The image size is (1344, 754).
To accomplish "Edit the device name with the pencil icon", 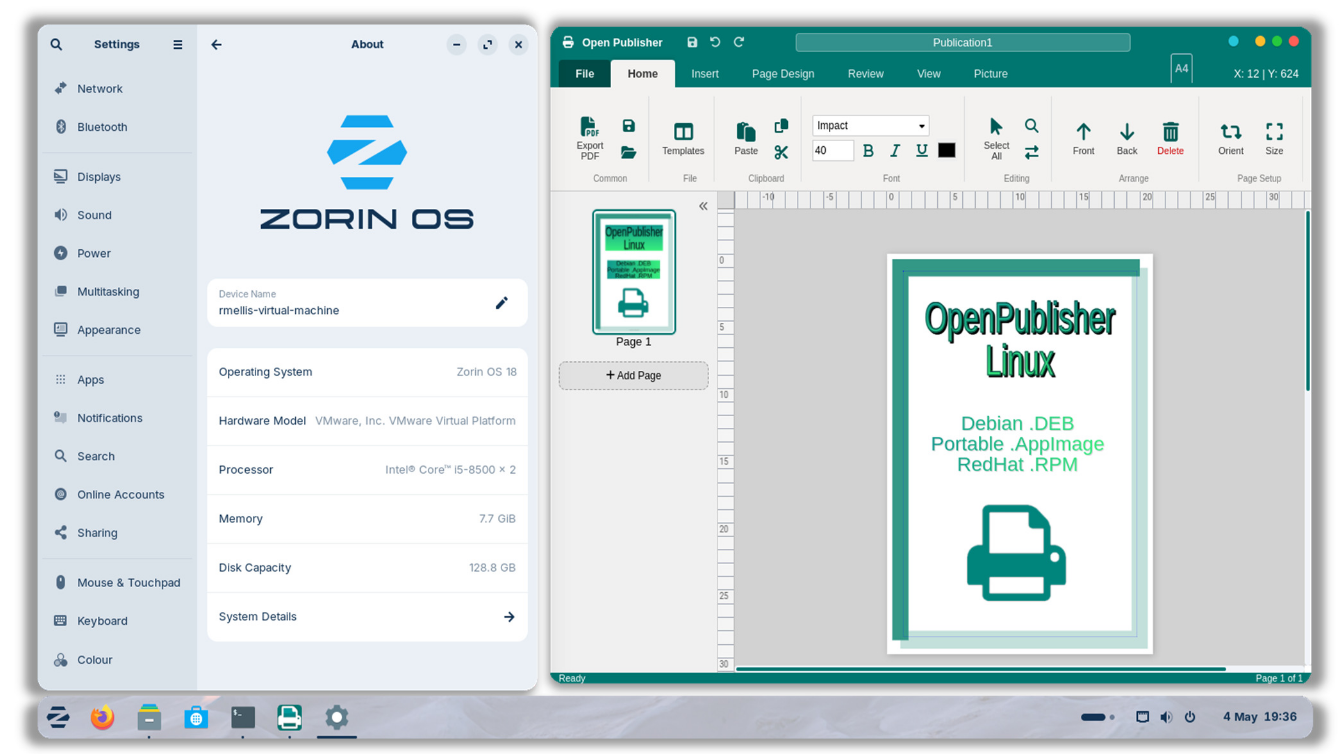I will click(x=502, y=303).
